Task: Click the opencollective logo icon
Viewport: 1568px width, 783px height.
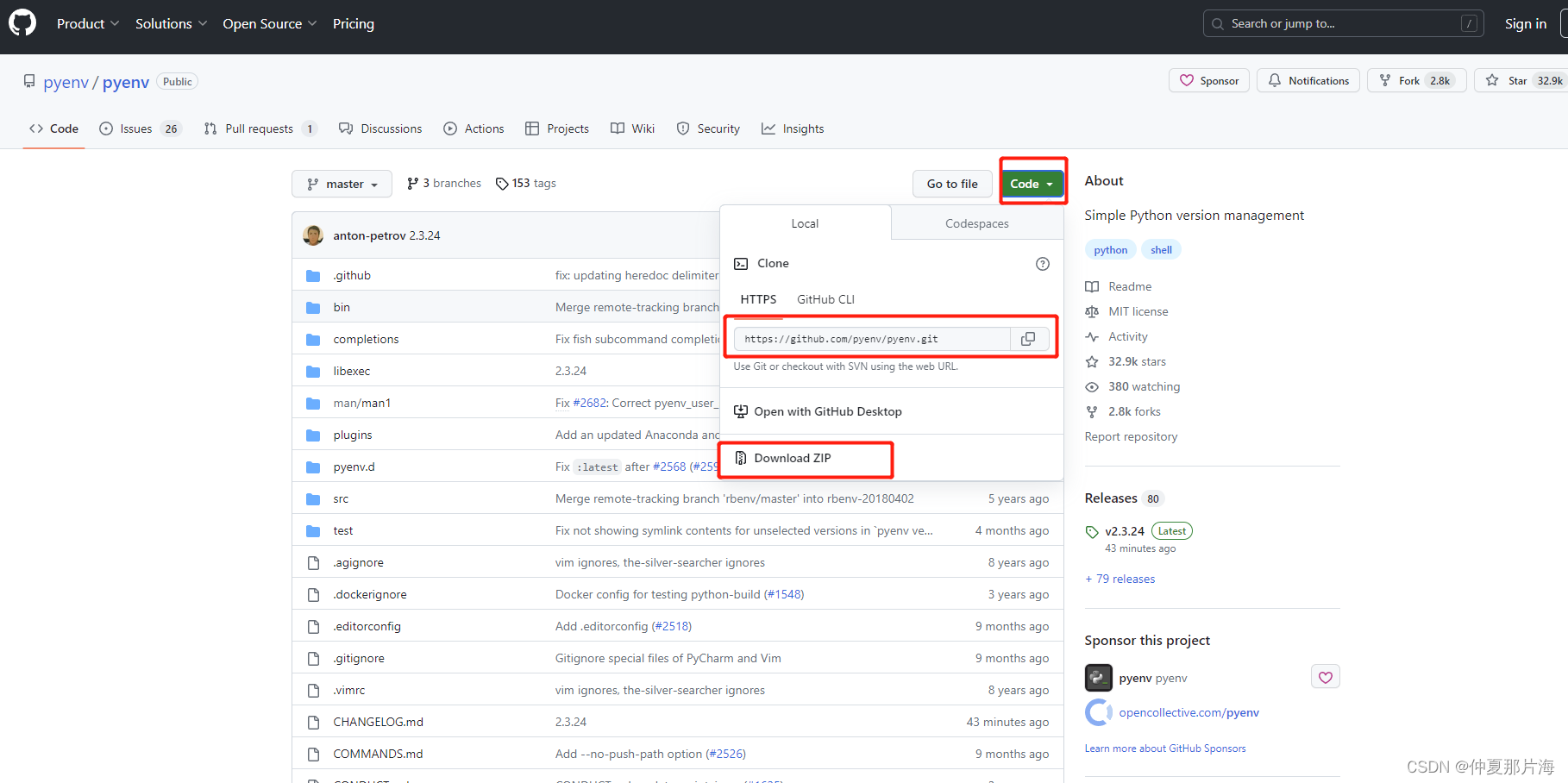Action: tap(1098, 712)
